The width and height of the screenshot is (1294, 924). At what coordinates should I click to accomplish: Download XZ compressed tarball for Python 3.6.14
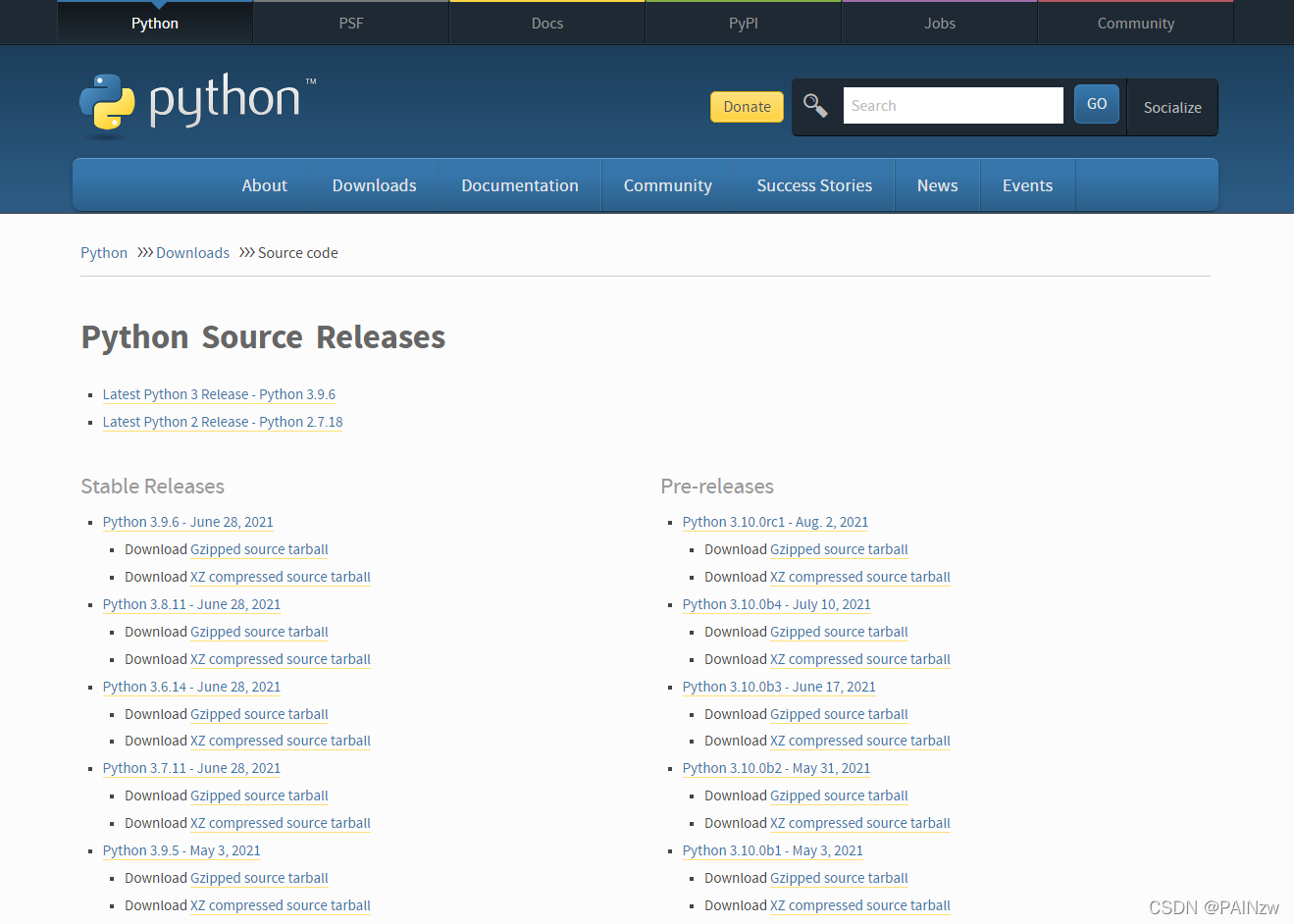[x=281, y=741]
